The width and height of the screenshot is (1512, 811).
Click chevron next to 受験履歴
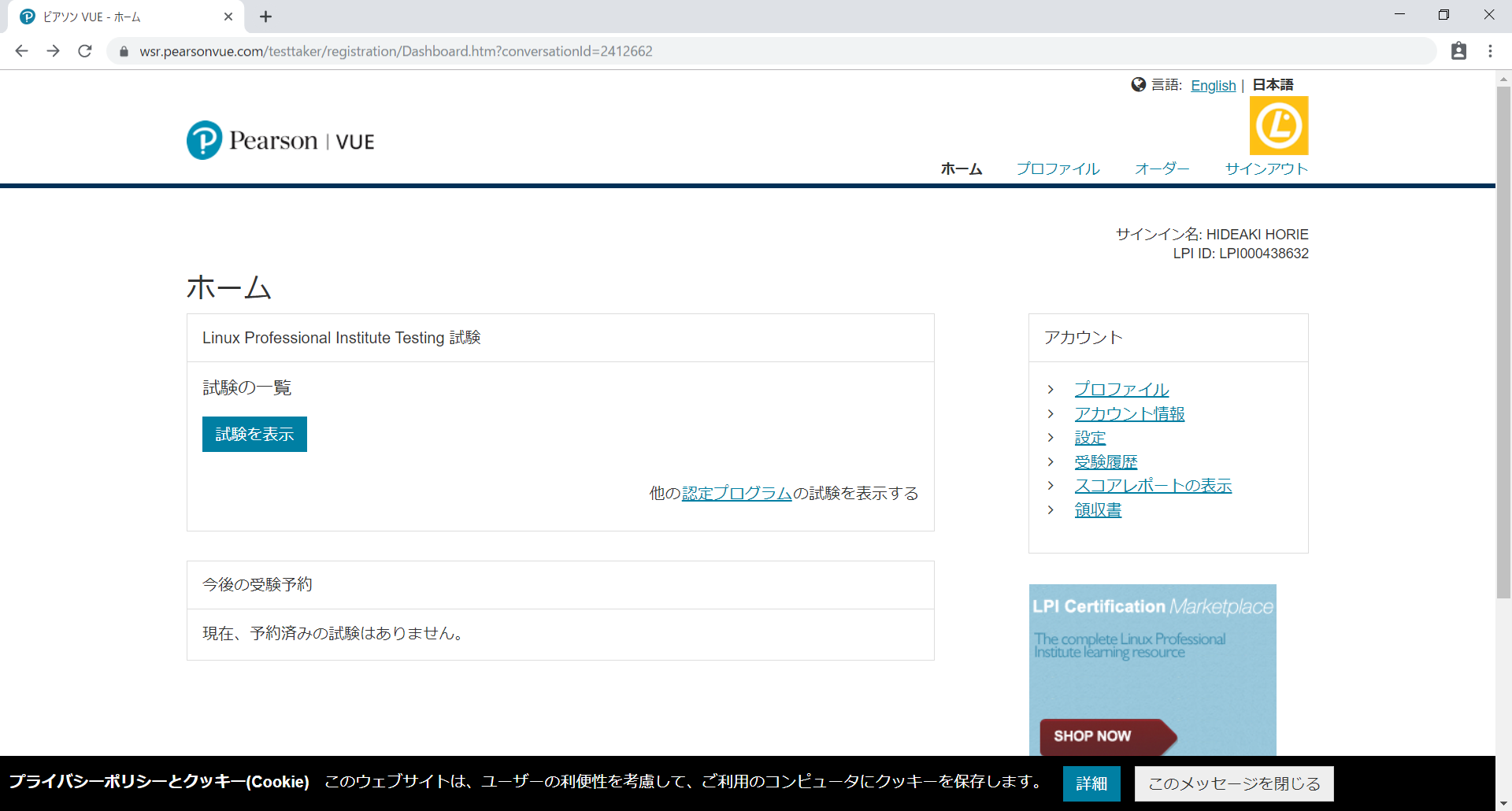tap(1051, 462)
